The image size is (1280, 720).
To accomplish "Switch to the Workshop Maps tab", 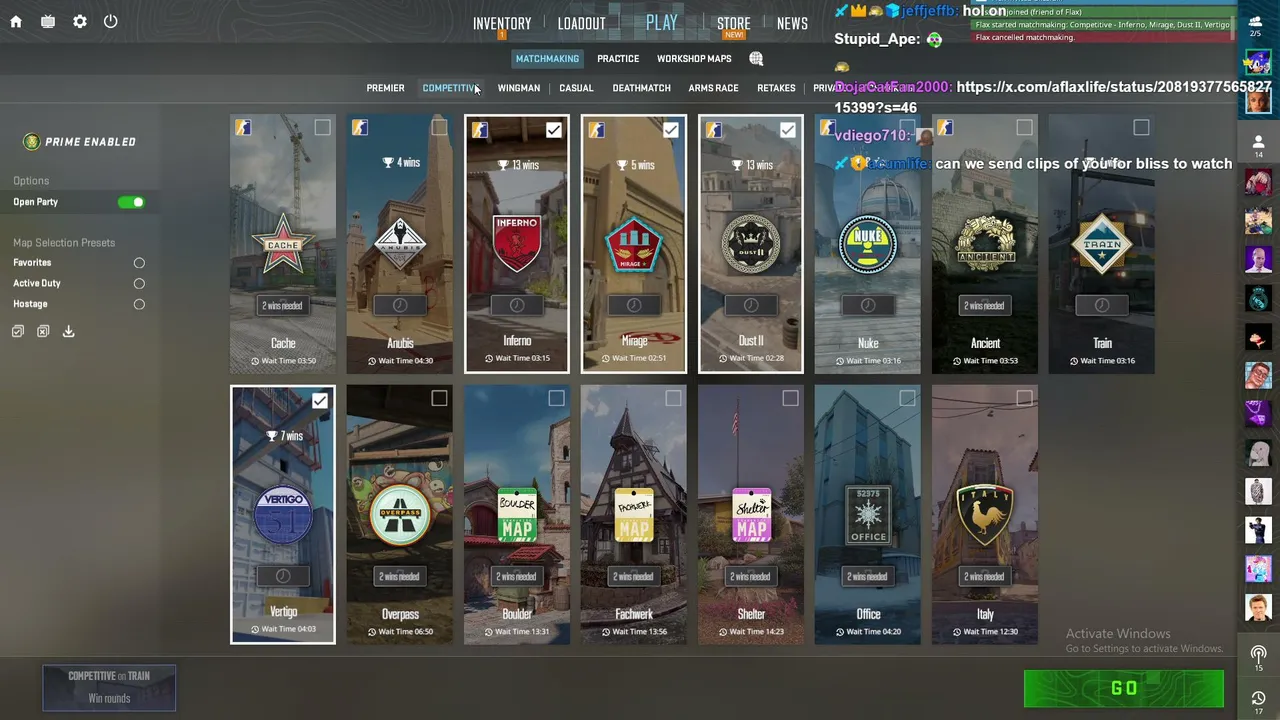I will point(694,59).
